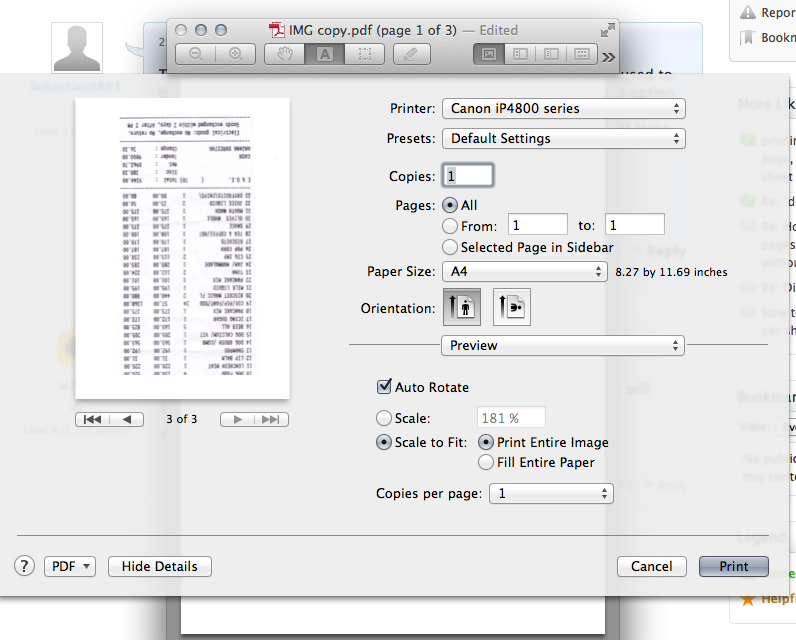
Task: Toggle the Auto Rotate checkbox
Action: pyautogui.click(x=384, y=387)
